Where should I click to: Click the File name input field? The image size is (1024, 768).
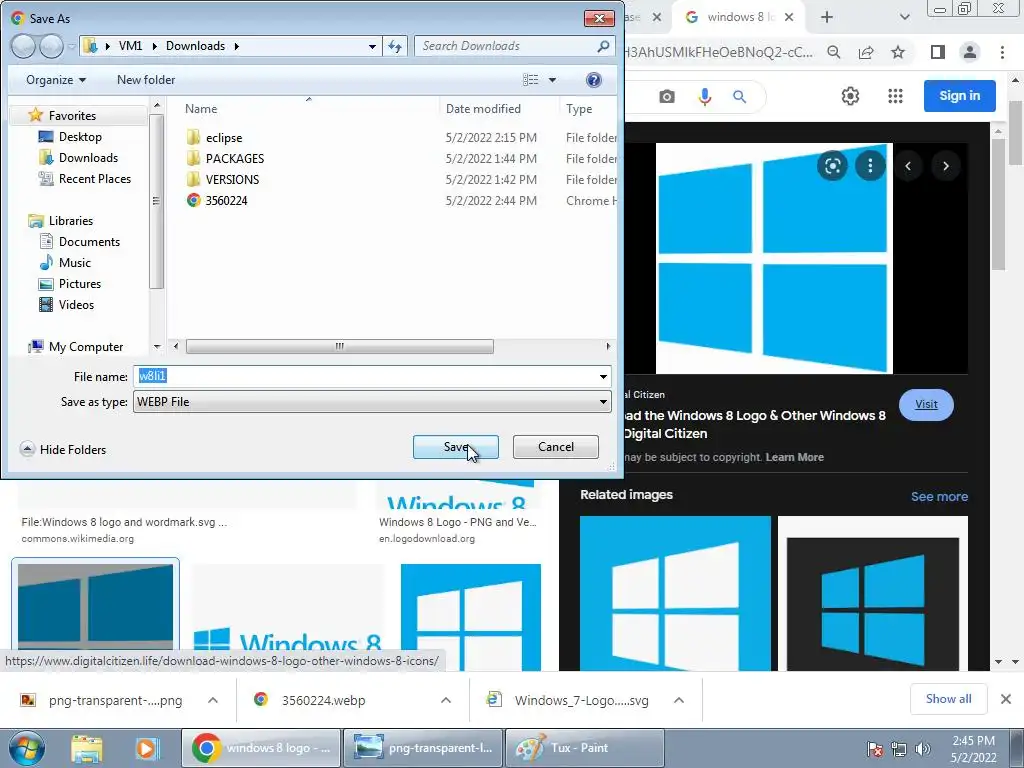(364, 377)
